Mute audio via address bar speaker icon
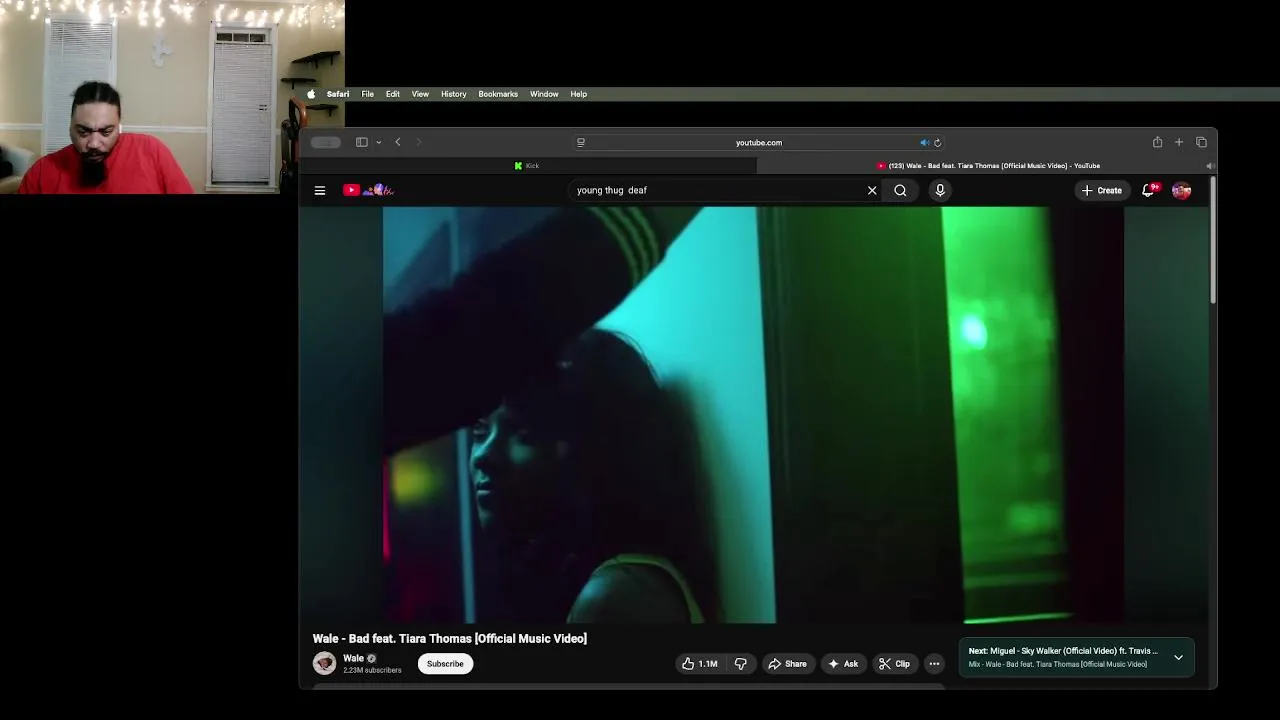The width and height of the screenshot is (1280, 720). pos(924,142)
